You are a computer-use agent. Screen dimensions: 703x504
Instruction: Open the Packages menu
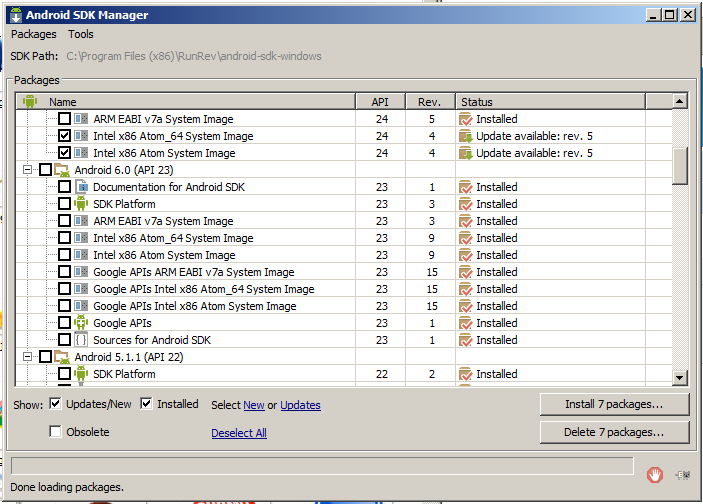(34, 34)
